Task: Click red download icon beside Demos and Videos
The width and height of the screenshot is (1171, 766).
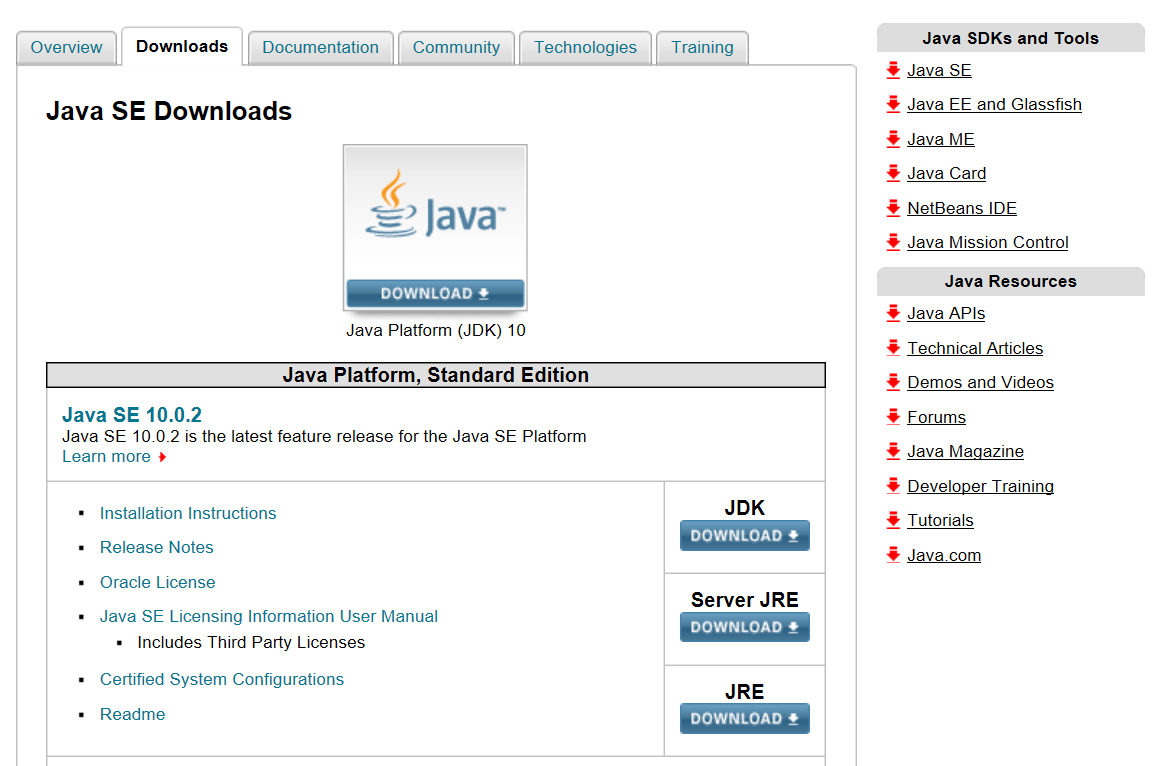Action: point(893,382)
